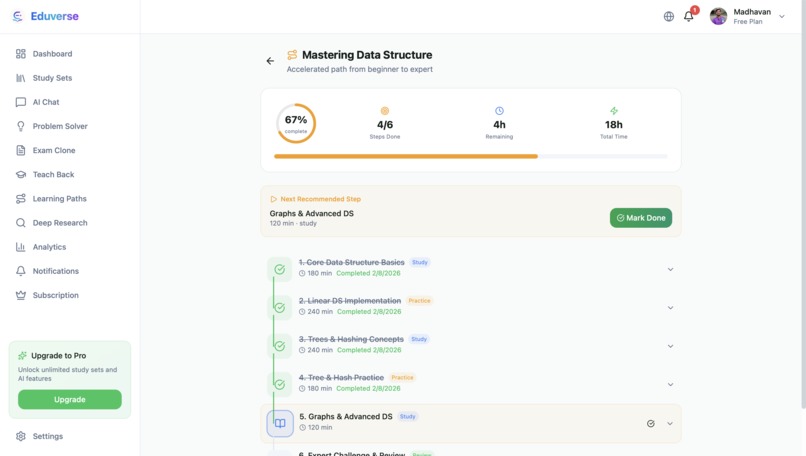Click the Steps Done target icon

click(384, 111)
